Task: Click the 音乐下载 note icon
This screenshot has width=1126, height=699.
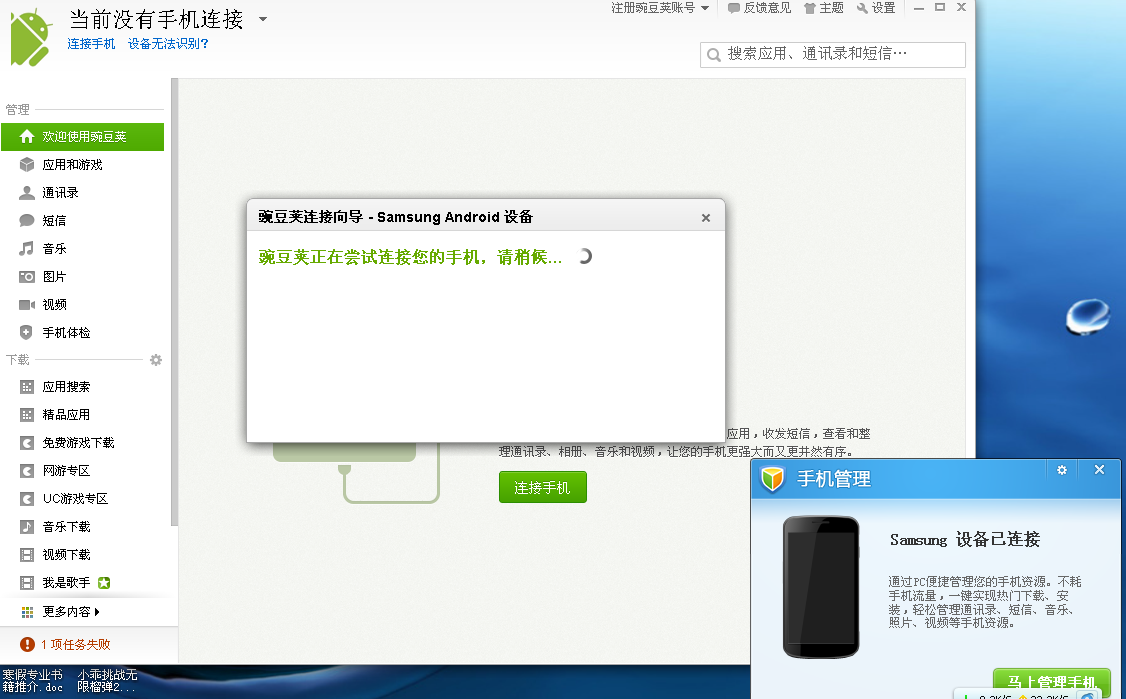Action: pos(27,527)
